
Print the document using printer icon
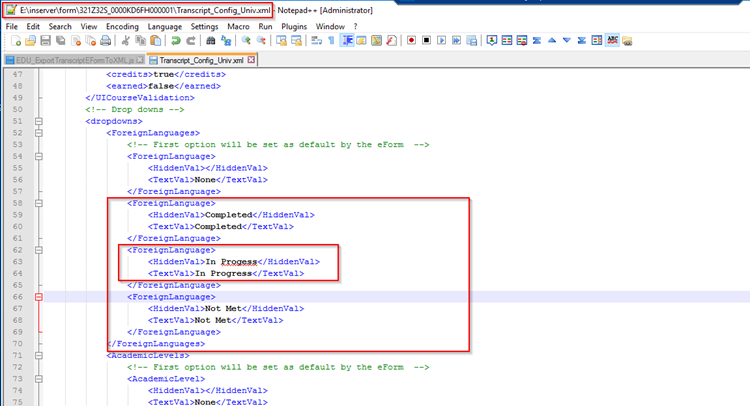point(106,41)
